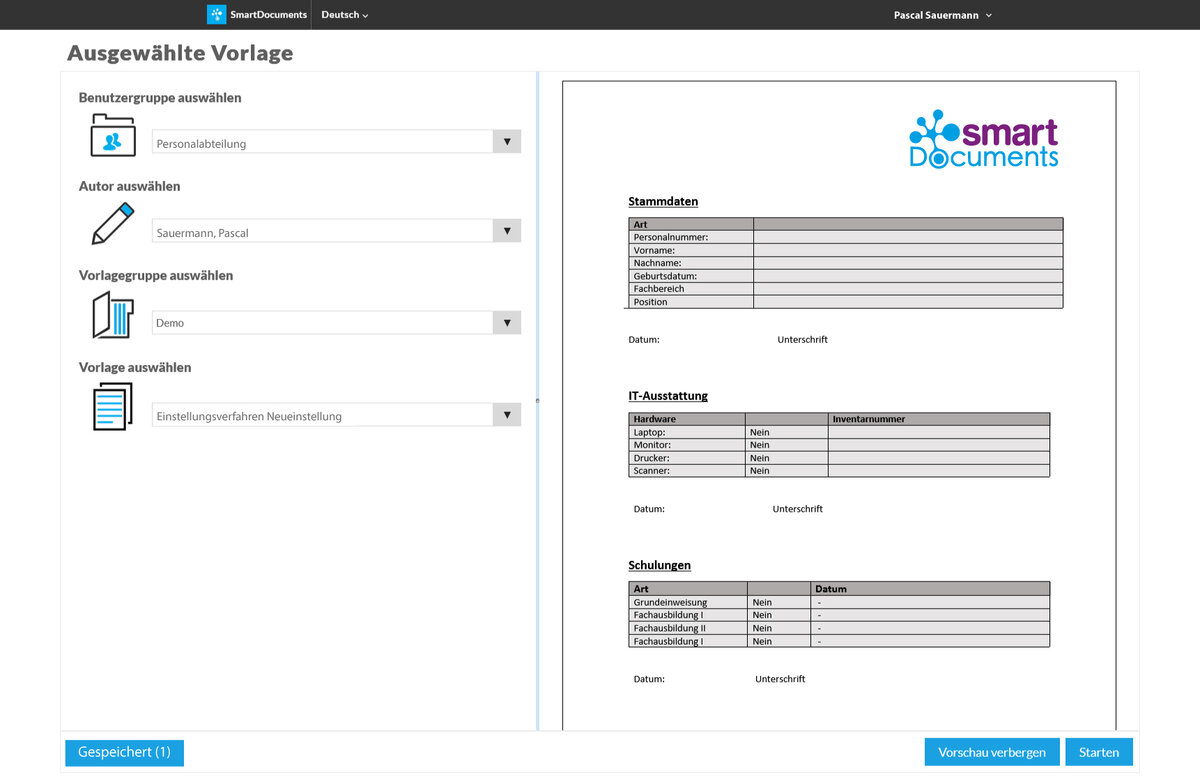Click the template documents icon
The height and width of the screenshot is (782, 1200).
click(x=113, y=407)
